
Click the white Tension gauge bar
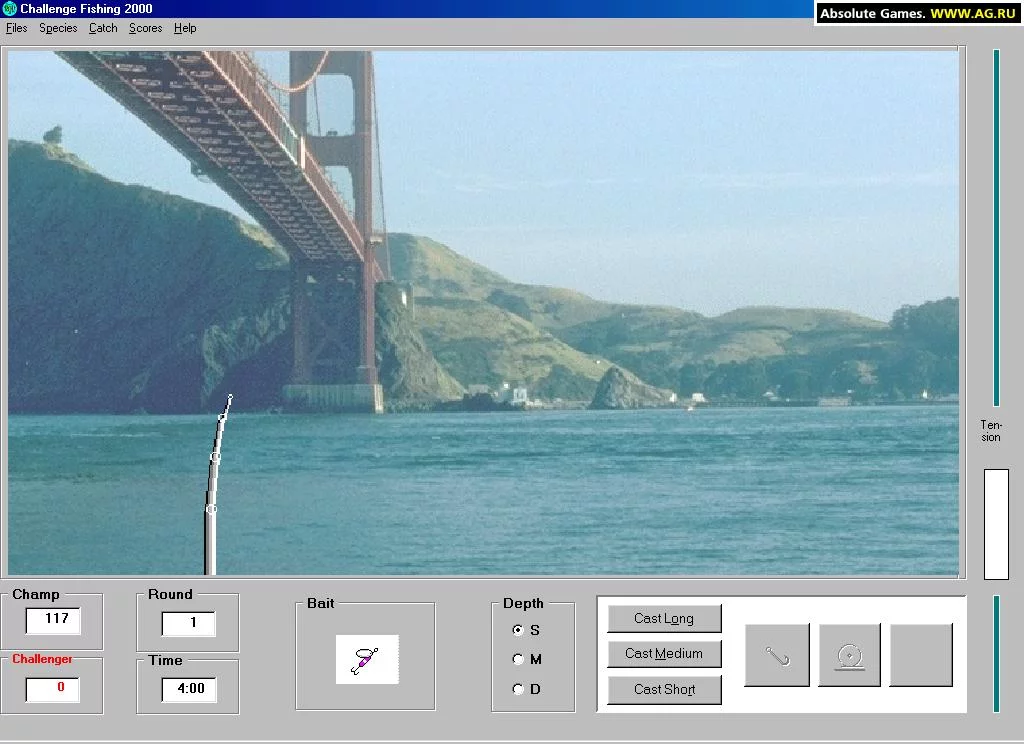pos(997,524)
